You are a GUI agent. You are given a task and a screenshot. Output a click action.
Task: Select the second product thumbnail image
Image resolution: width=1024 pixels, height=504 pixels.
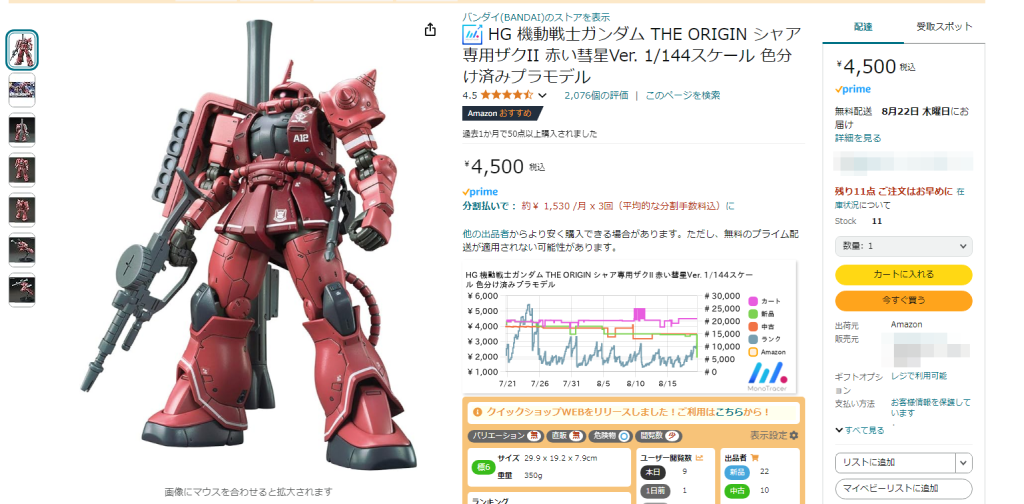(22, 90)
